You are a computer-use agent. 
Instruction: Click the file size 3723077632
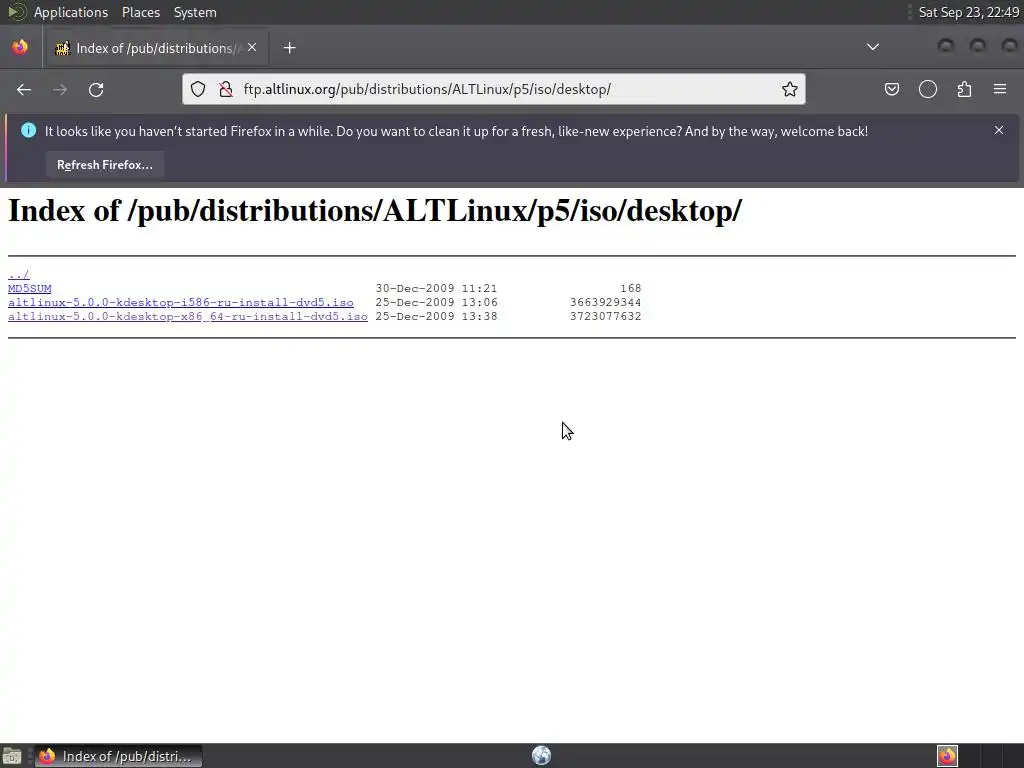click(x=605, y=316)
